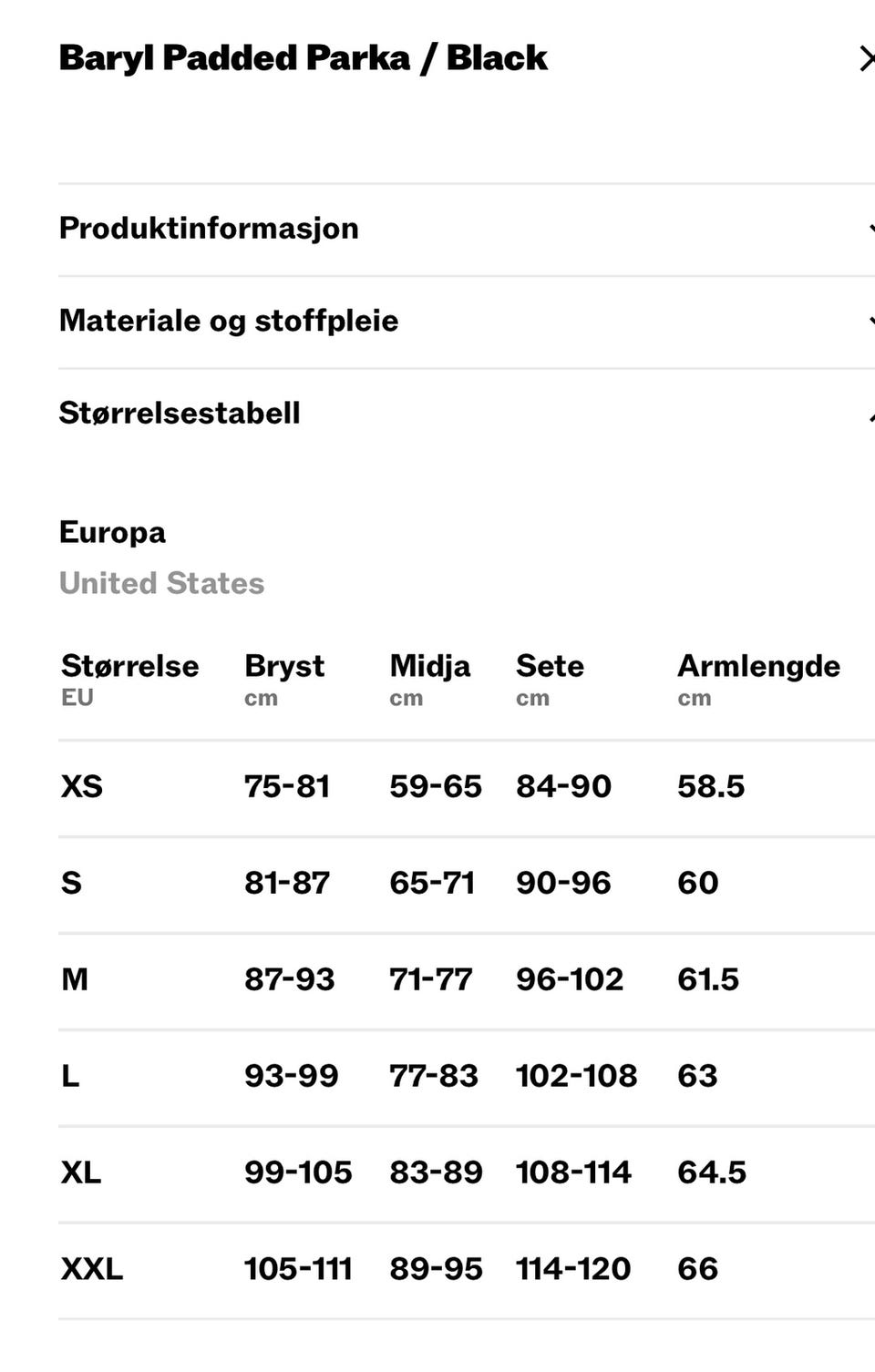Expand the Produktinformasjon section
This screenshot has height=1372, width=875.
pyautogui.click(x=209, y=229)
